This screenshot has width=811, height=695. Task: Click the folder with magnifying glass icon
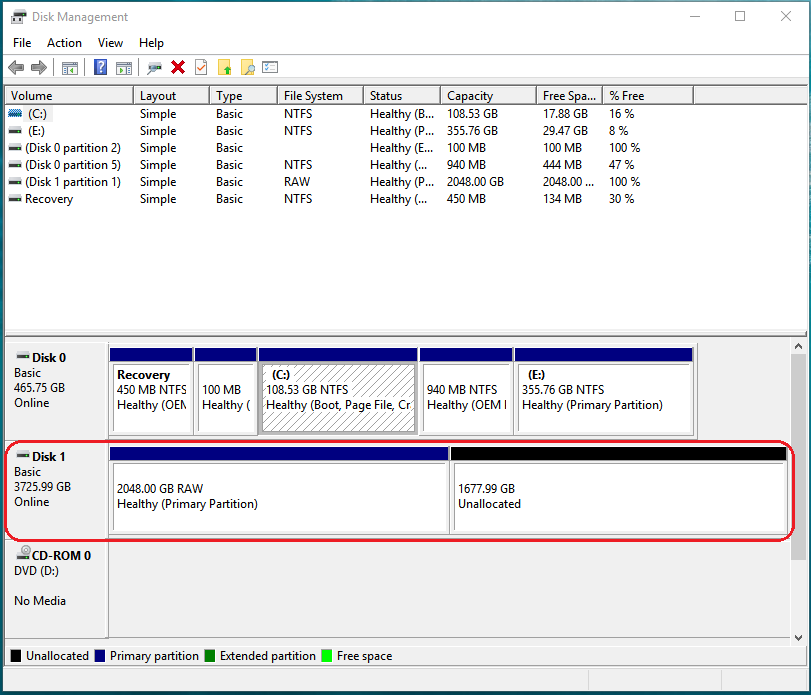click(248, 67)
